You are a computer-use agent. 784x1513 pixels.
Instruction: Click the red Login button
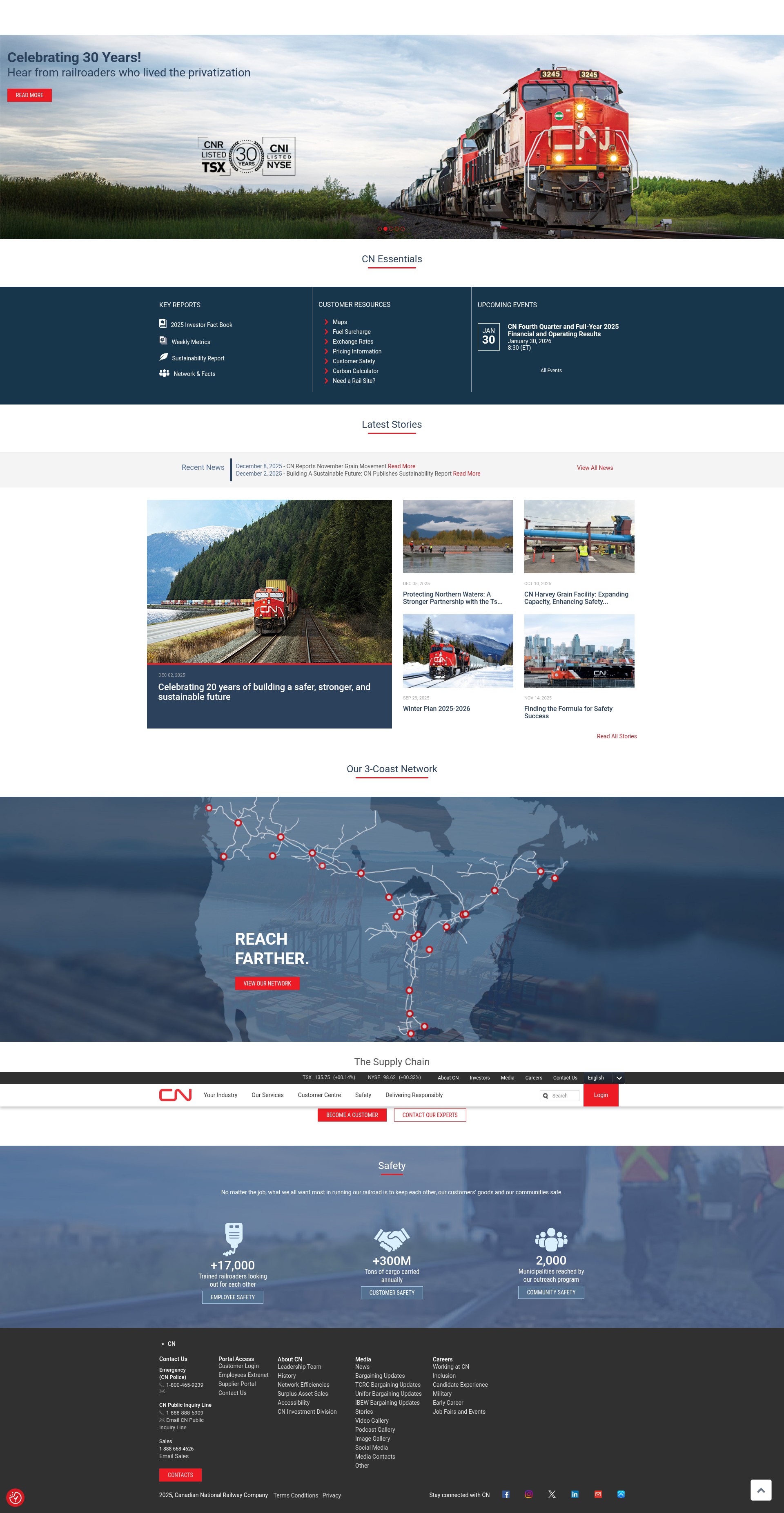click(601, 1095)
